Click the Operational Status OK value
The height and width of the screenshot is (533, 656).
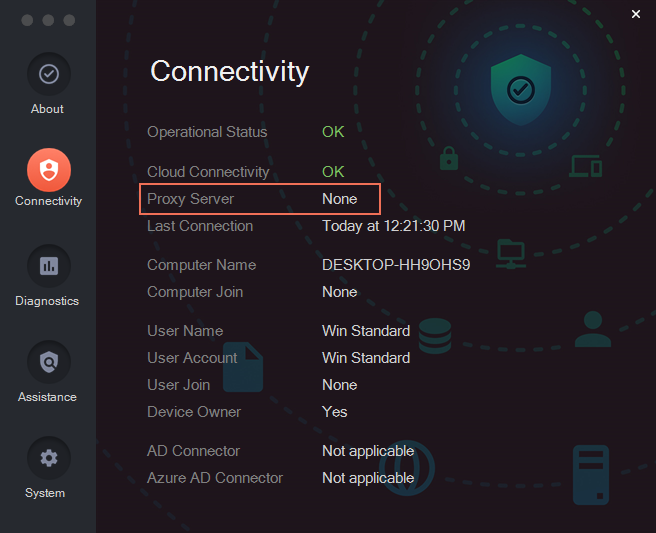pos(333,132)
